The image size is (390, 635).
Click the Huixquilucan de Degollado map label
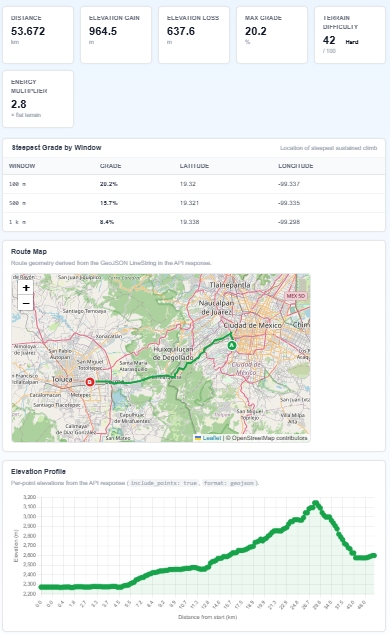pos(173,353)
